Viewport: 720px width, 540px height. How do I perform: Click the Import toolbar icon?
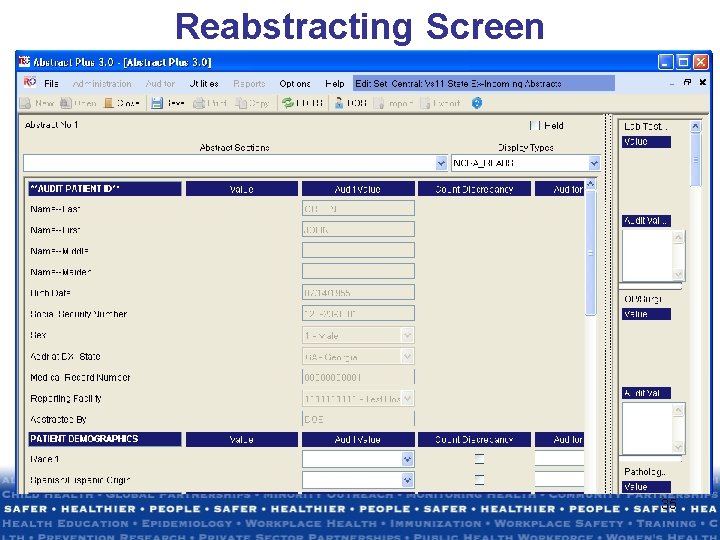click(x=379, y=103)
